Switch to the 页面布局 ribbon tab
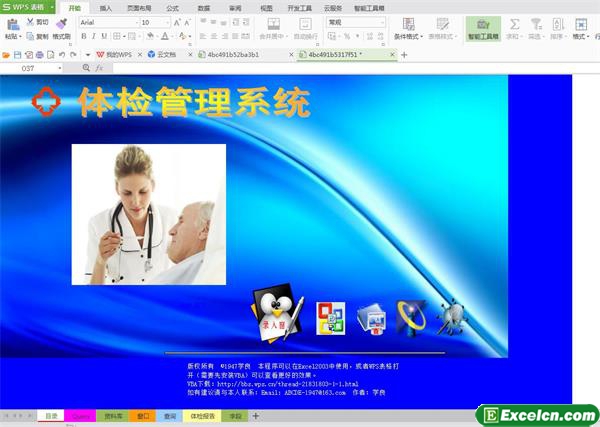Screen dimensions: 600x427 pyautogui.click(x=139, y=8)
